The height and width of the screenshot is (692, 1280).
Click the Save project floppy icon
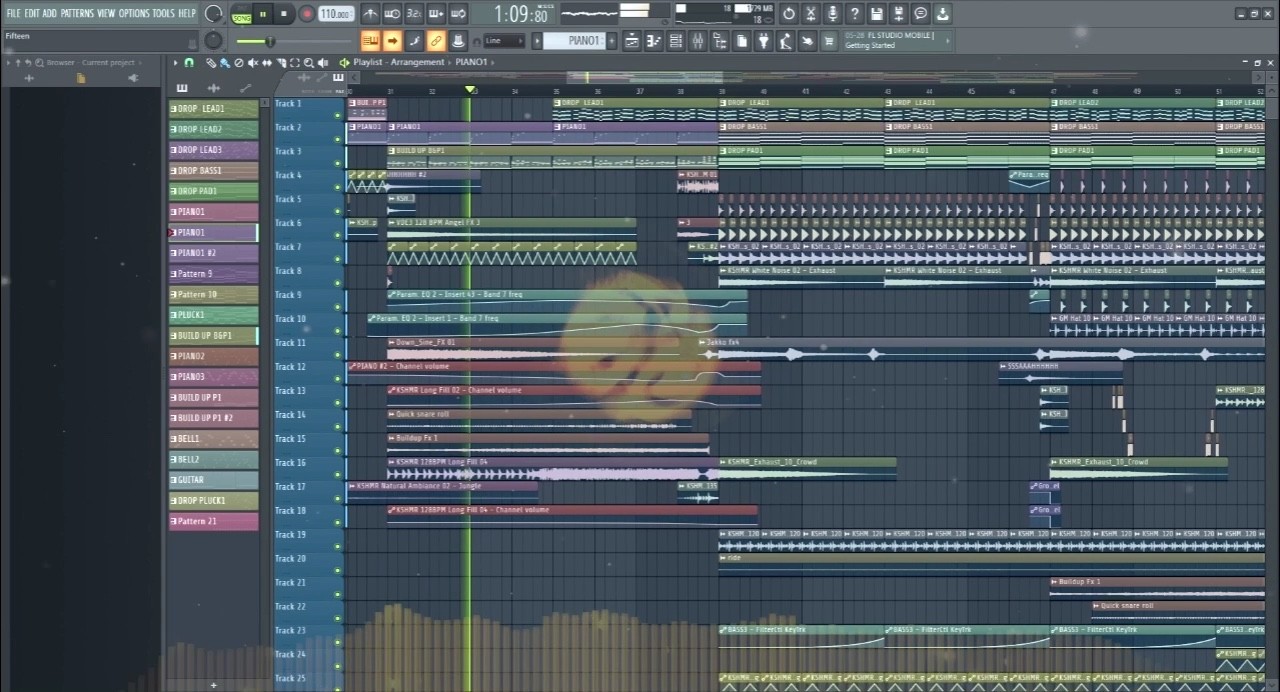tap(877, 14)
